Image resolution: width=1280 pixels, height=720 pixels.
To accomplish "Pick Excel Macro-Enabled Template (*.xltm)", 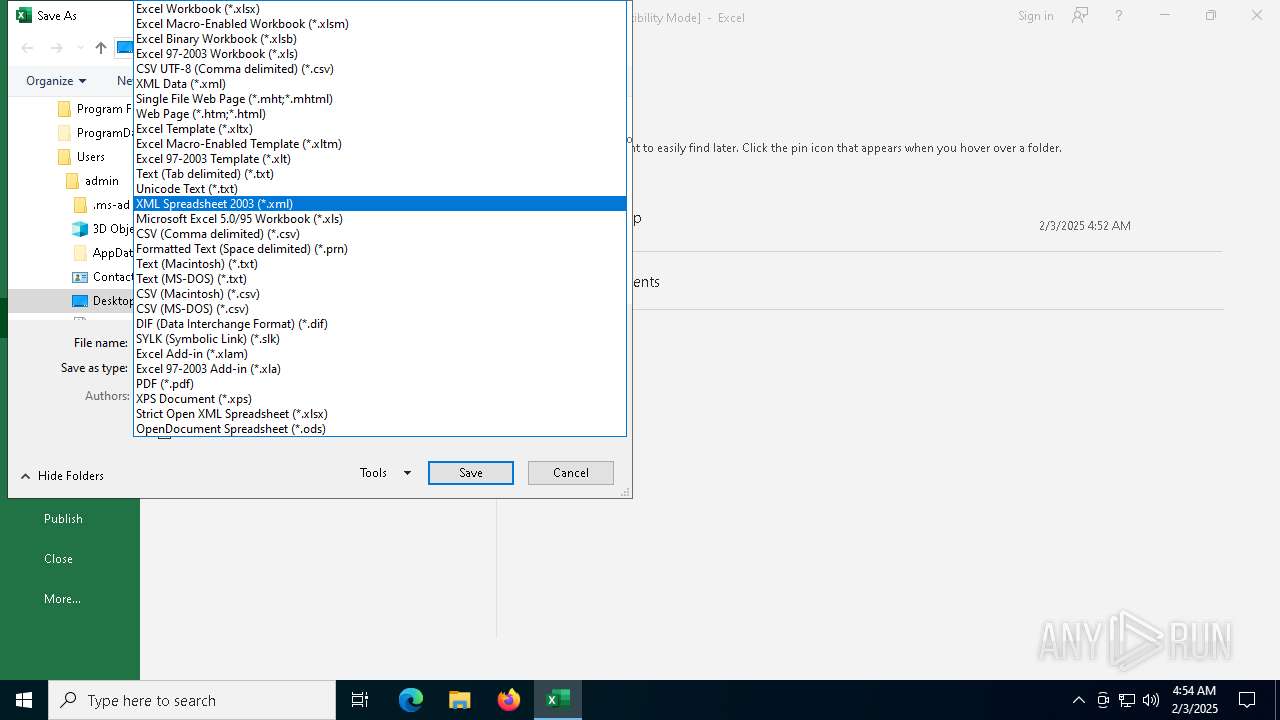I will (x=380, y=144).
